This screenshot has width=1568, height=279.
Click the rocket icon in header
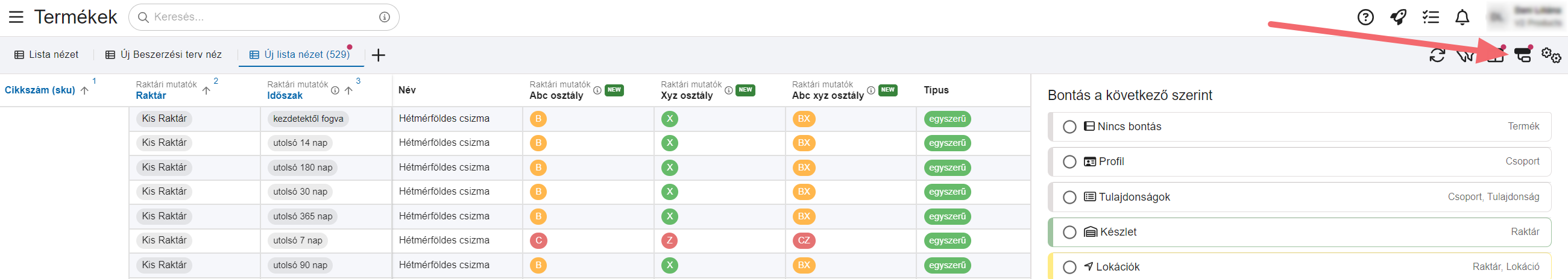click(x=1398, y=17)
